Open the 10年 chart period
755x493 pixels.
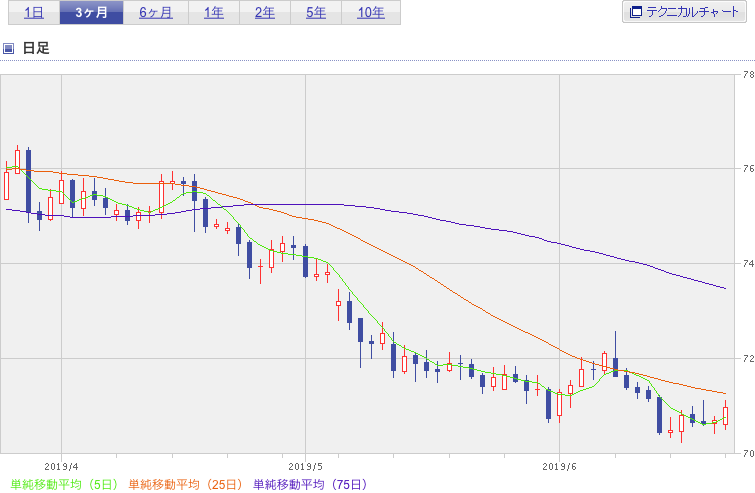tap(371, 13)
